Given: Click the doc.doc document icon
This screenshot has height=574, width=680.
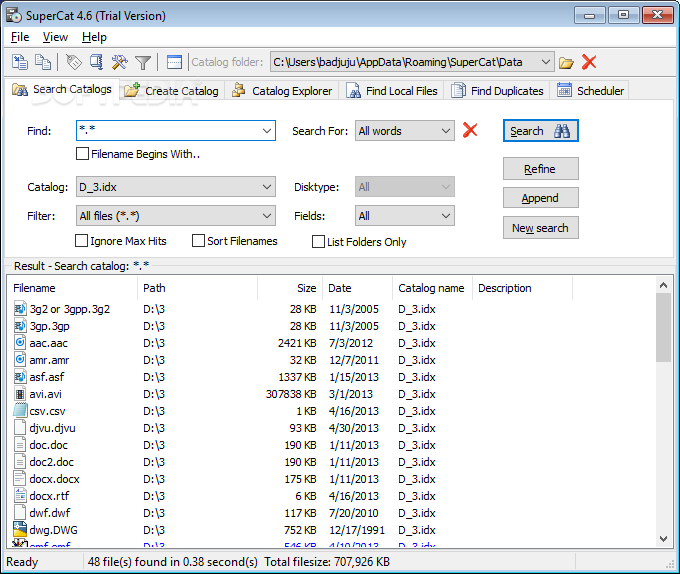Looking at the screenshot, I should (20, 445).
